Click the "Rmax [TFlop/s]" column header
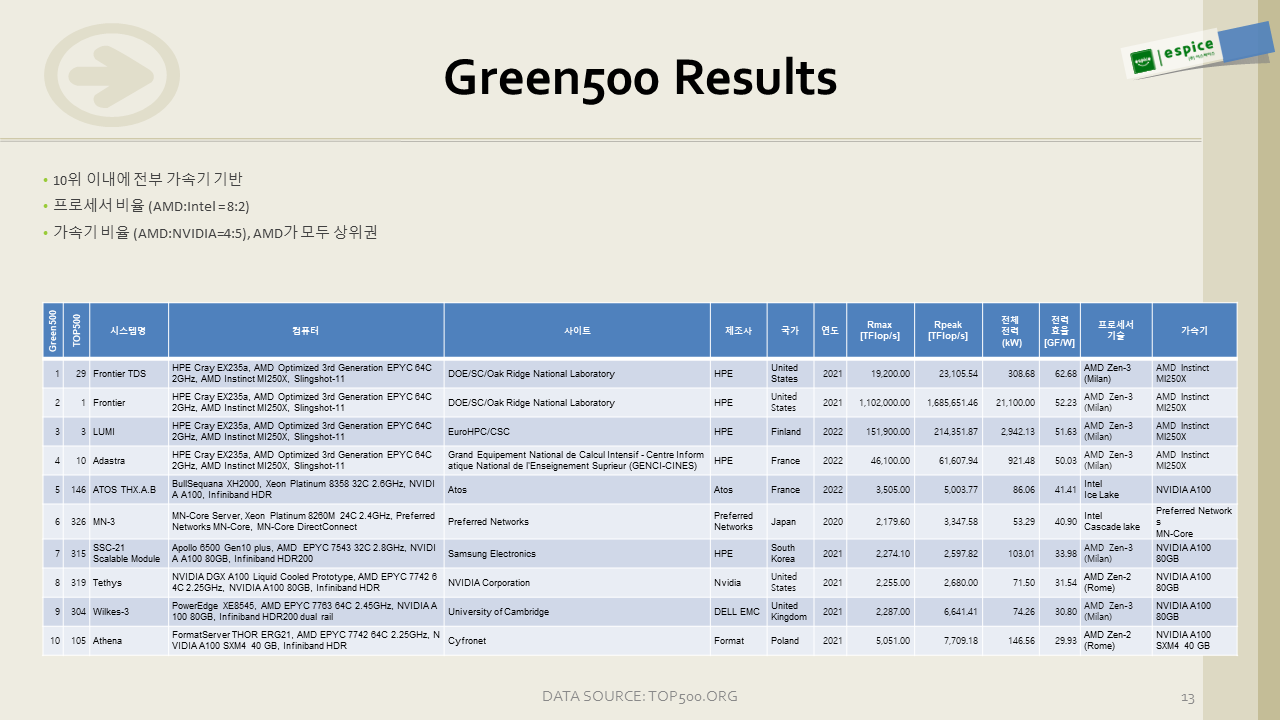Screen dimensions: 1280x720 [880, 330]
